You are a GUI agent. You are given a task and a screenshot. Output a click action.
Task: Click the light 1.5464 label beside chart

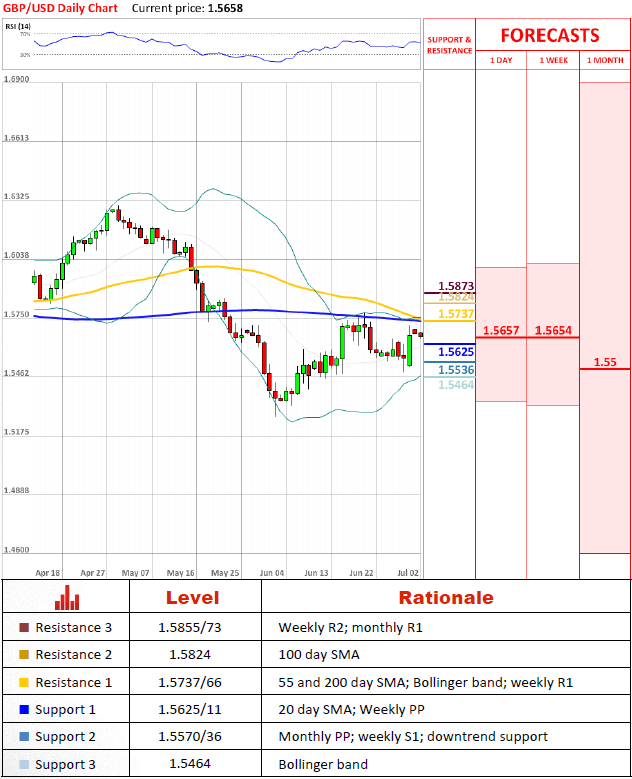click(456, 385)
